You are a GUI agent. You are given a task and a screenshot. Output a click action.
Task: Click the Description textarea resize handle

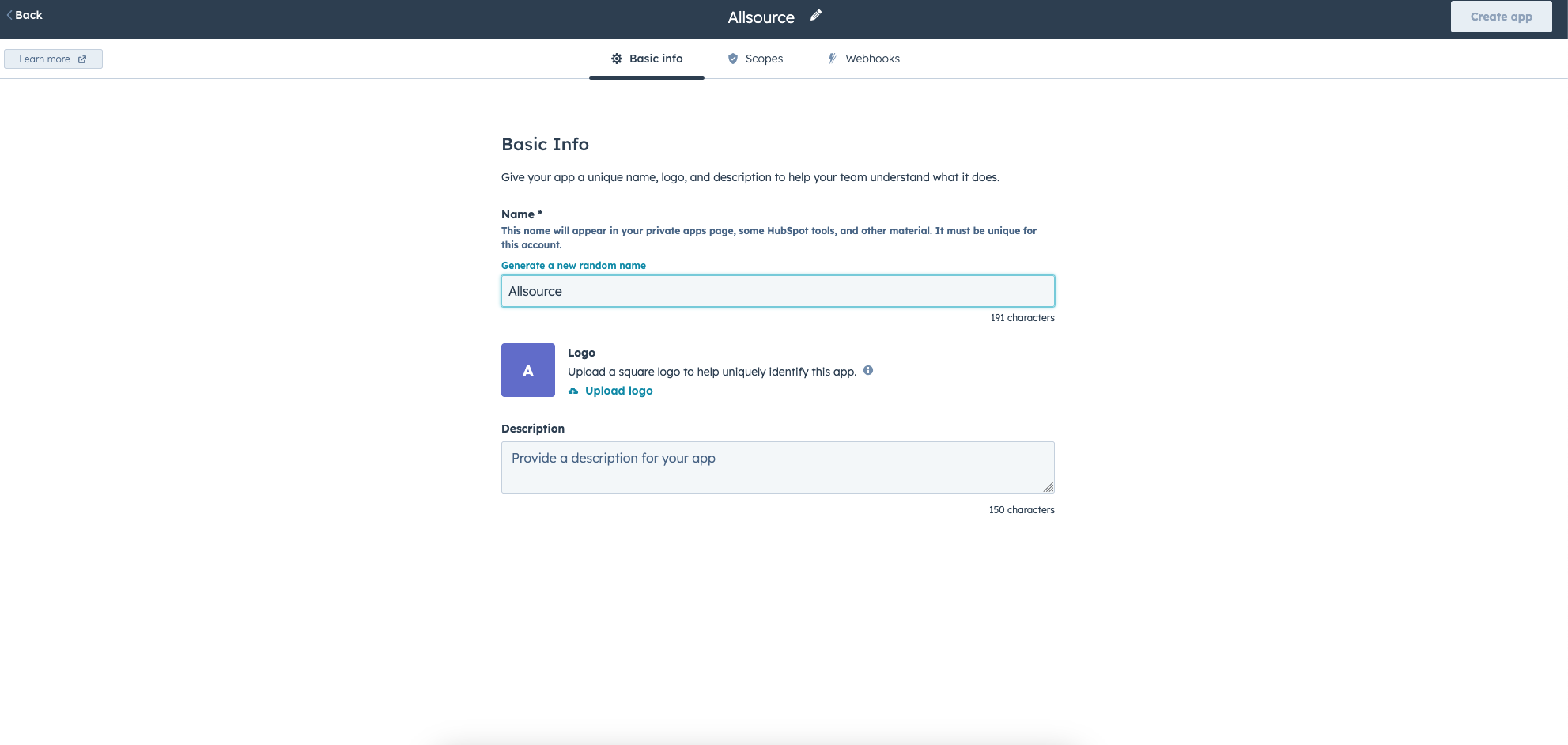[x=1048, y=487]
